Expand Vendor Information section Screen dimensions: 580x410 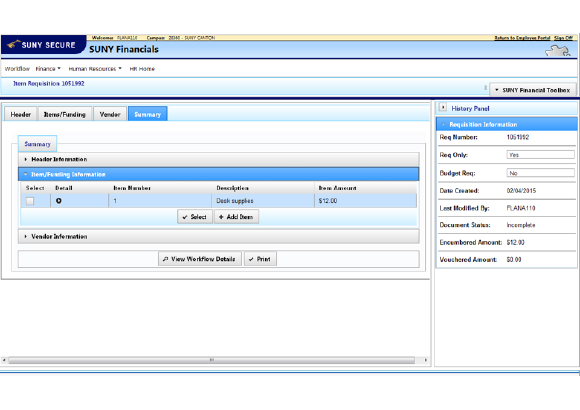tap(219, 236)
